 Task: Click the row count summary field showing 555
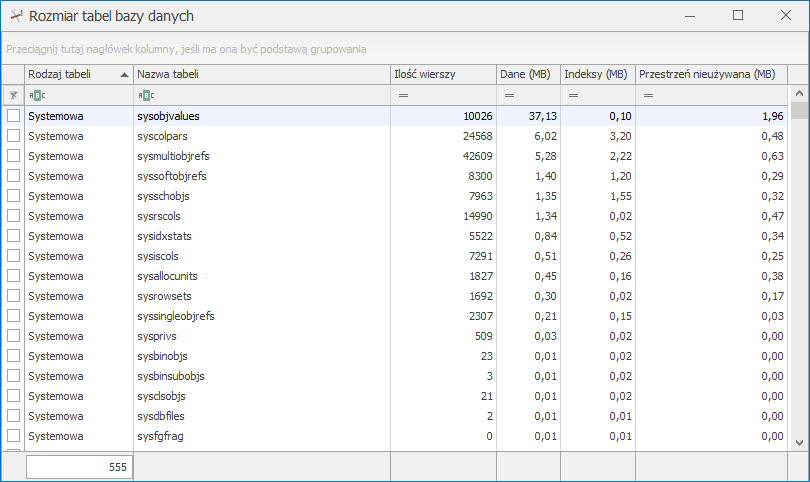[x=79, y=466]
